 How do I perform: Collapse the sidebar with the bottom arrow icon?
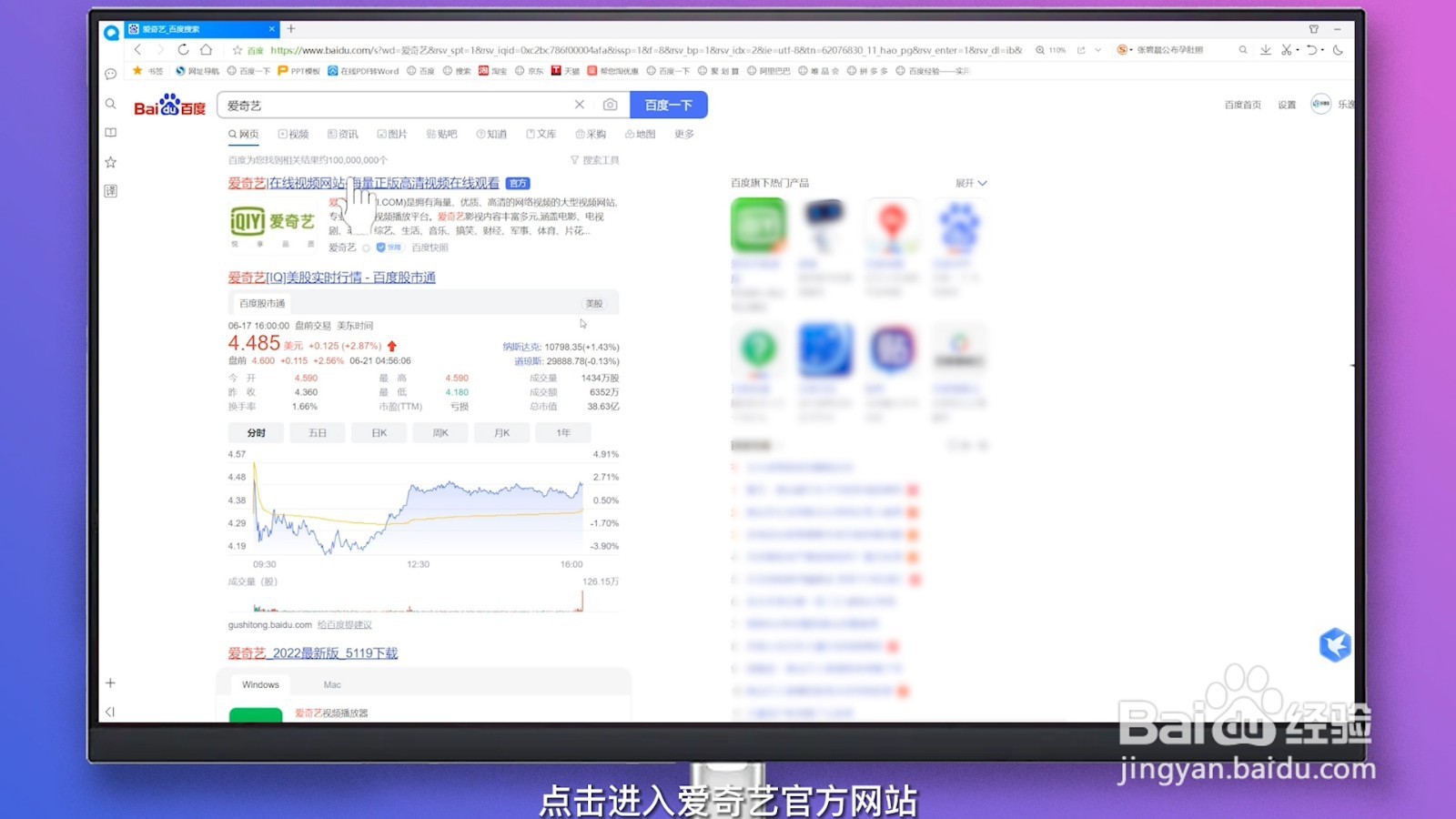(110, 712)
